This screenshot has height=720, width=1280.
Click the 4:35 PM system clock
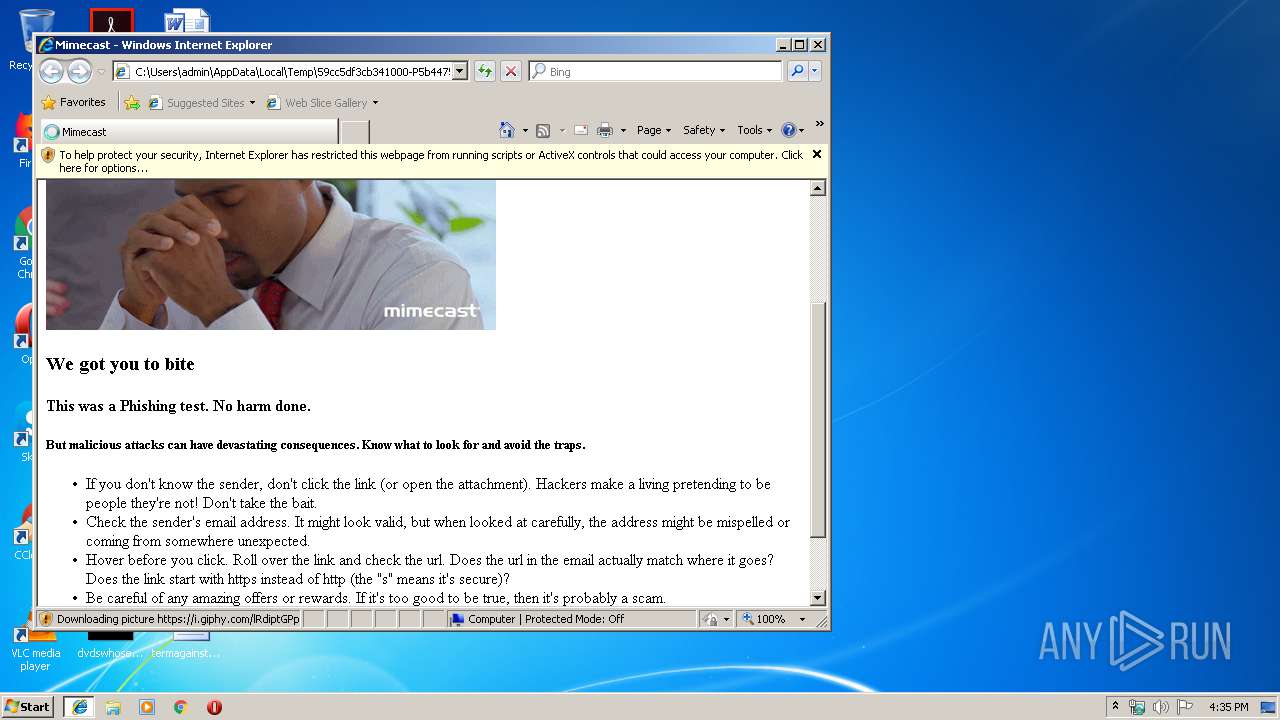coord(1229,707)
